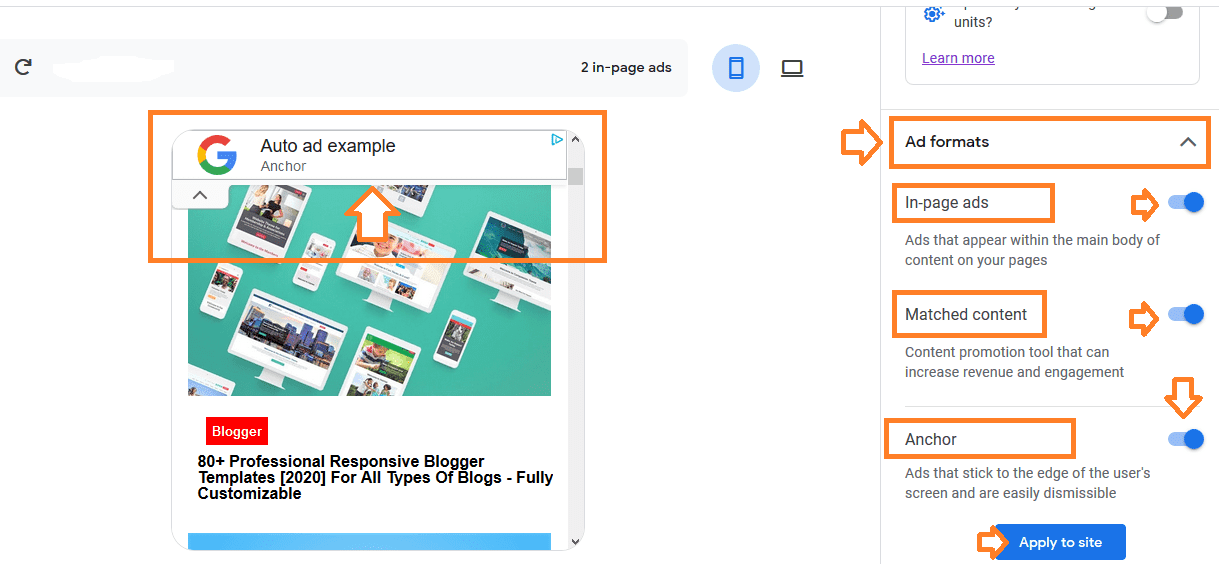
Task: Open the Learn more link
Action: coord(958,58)
